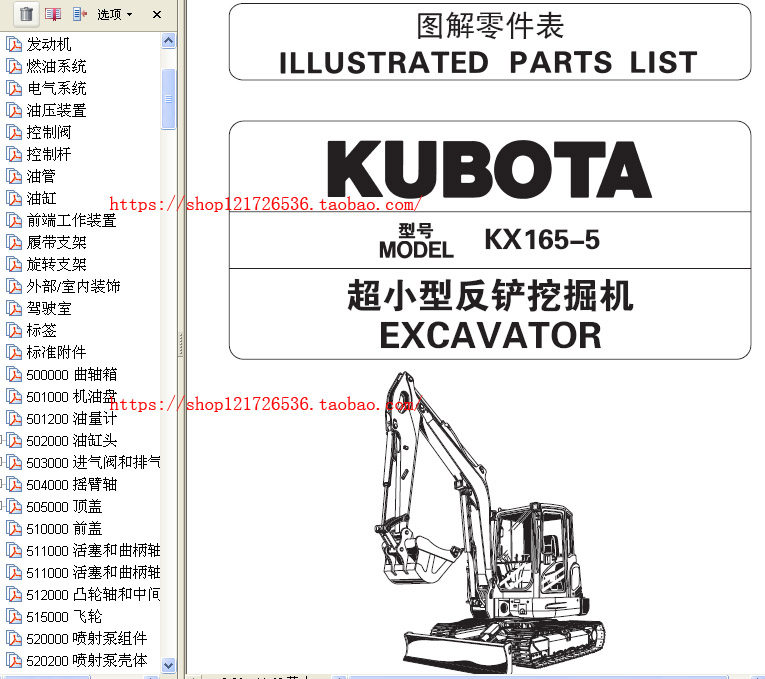
Task: Click the bookmark icon beside 控制阀
Action: pyautogui.click(x=14, y=132)
